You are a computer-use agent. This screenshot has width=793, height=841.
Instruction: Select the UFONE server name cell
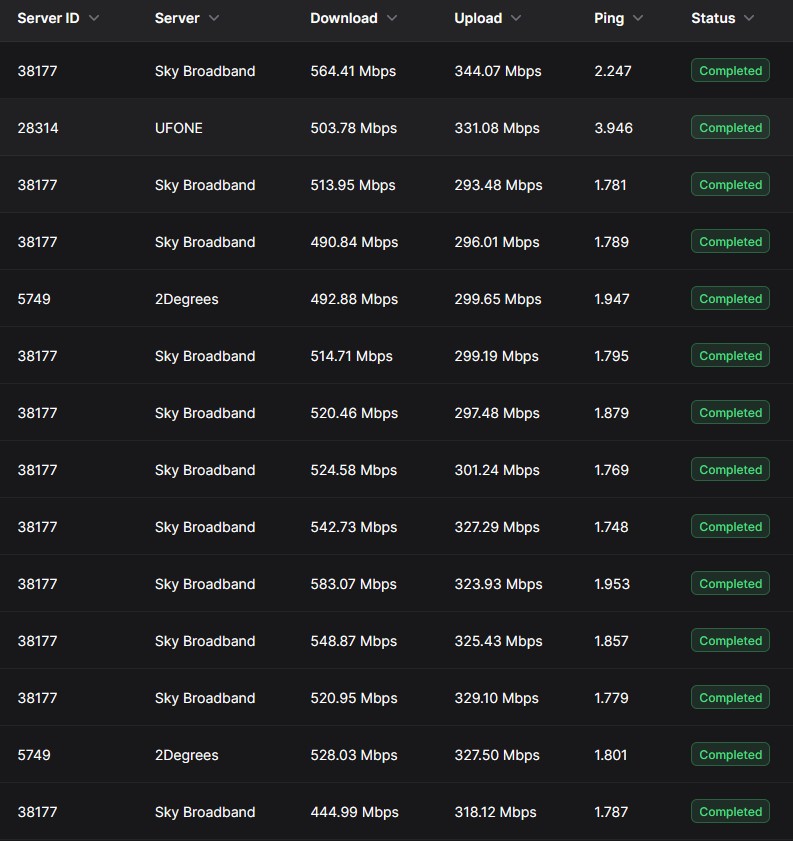(x=179, y=128)
